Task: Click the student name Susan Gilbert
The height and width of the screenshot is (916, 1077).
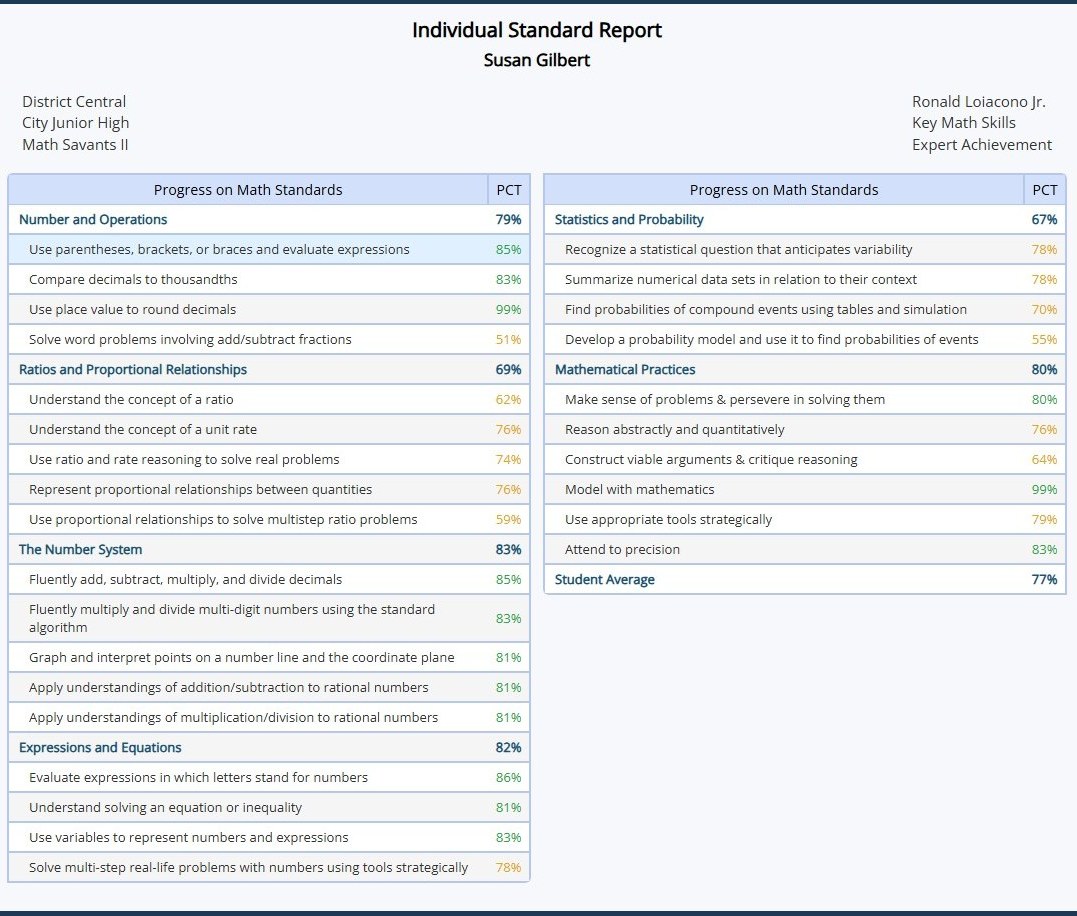Action: [536, 60]
